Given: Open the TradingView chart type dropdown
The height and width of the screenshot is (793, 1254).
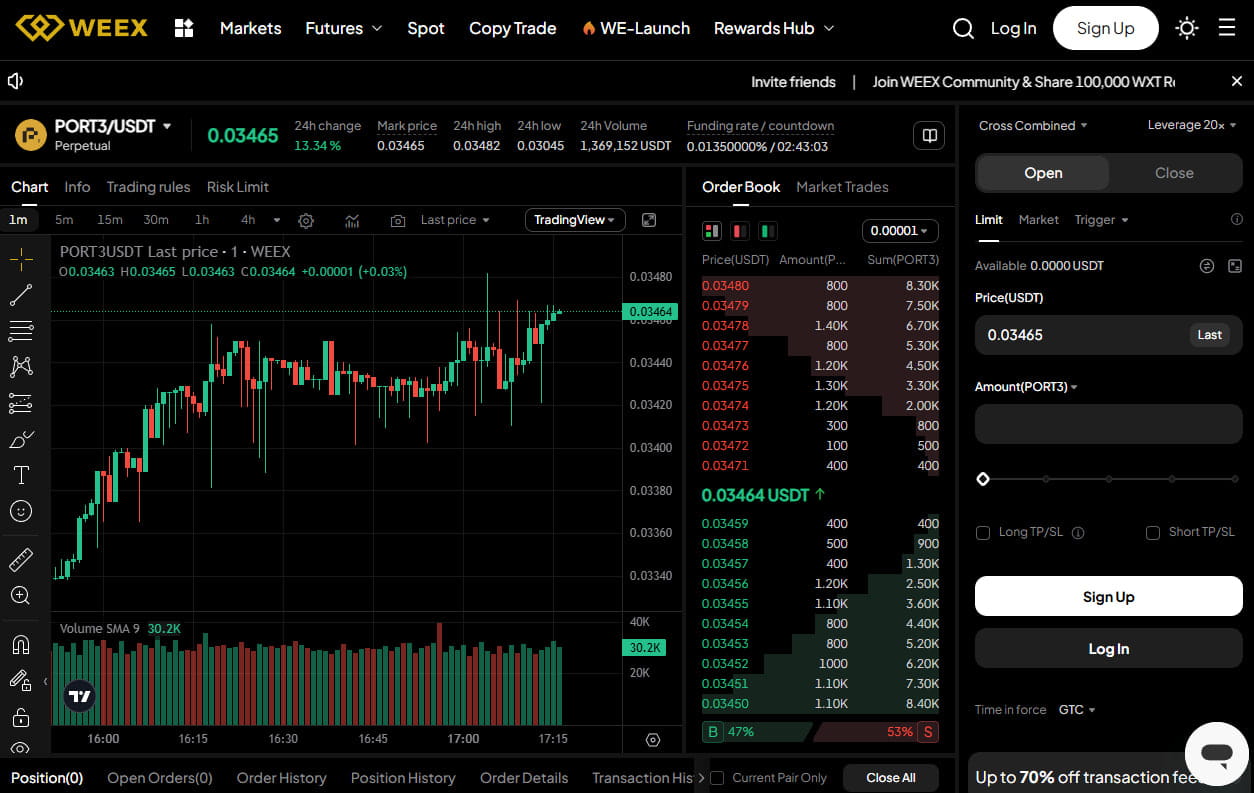Looking at the screenshot, I should (575, 220).
